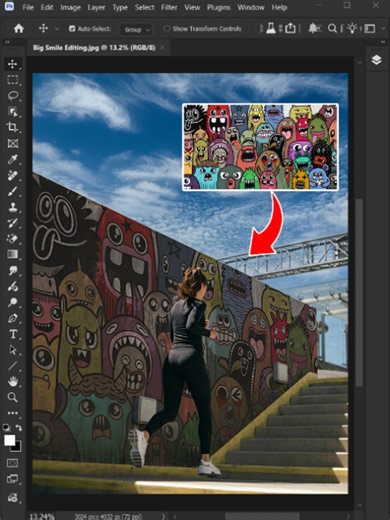Click the white foreground color swatch

pos(9,440)
